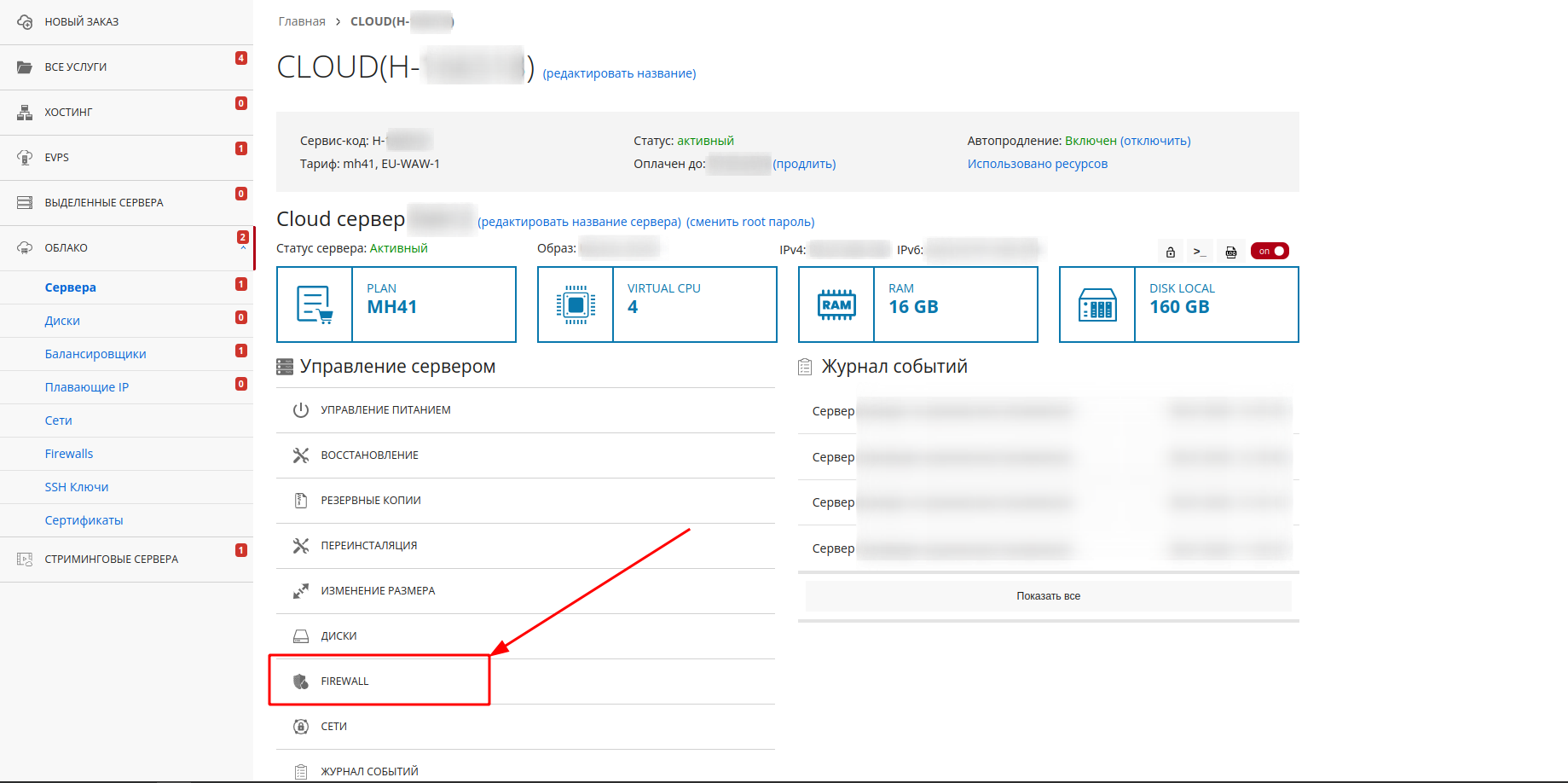Open Сети submenu link in sidebar
The image size is (1568, 783).
pos(58,420)
